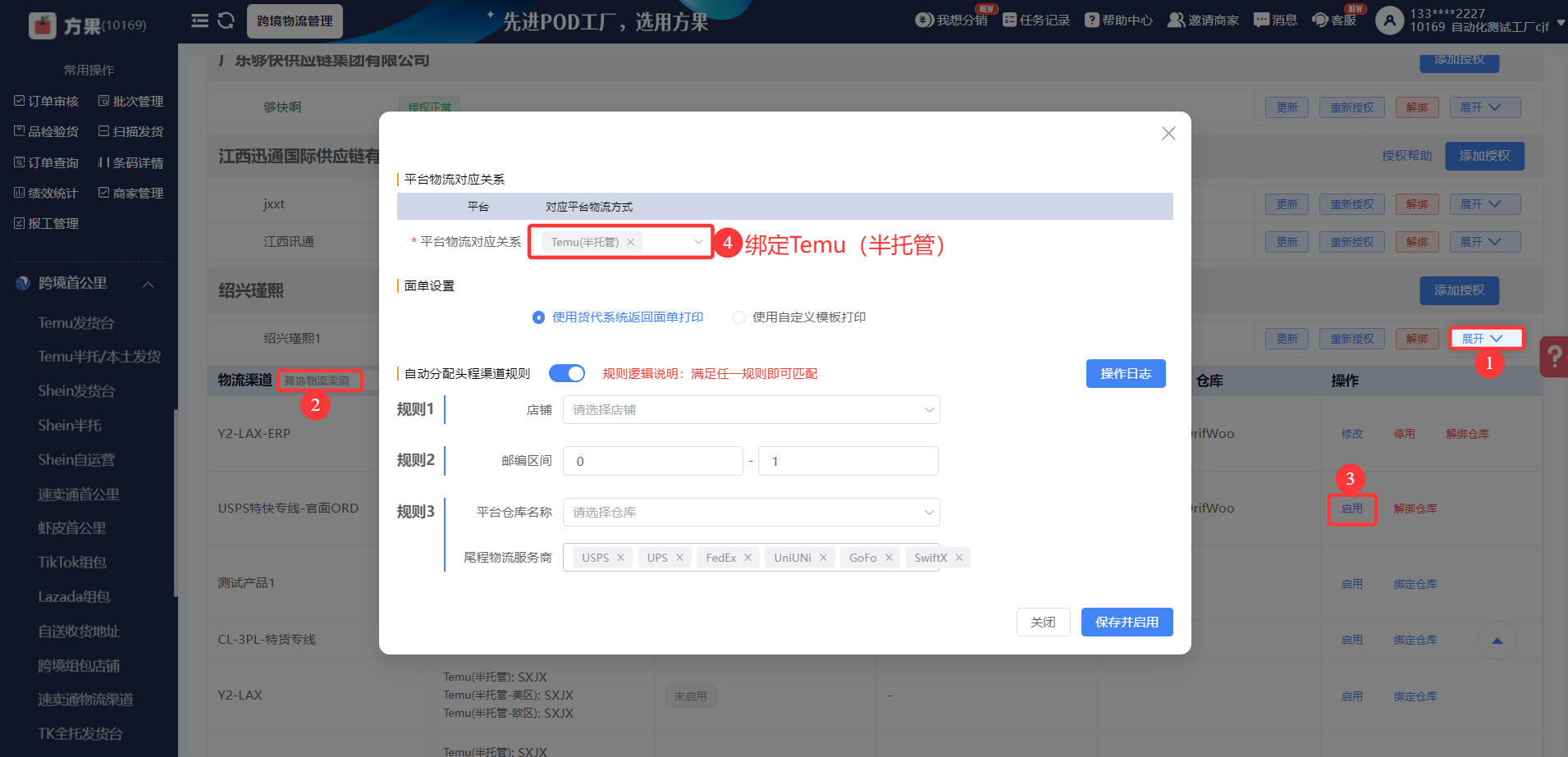
Task: Expand the jxxt row with 展开
Action: pyautogui.click(x=1485, y=204)
